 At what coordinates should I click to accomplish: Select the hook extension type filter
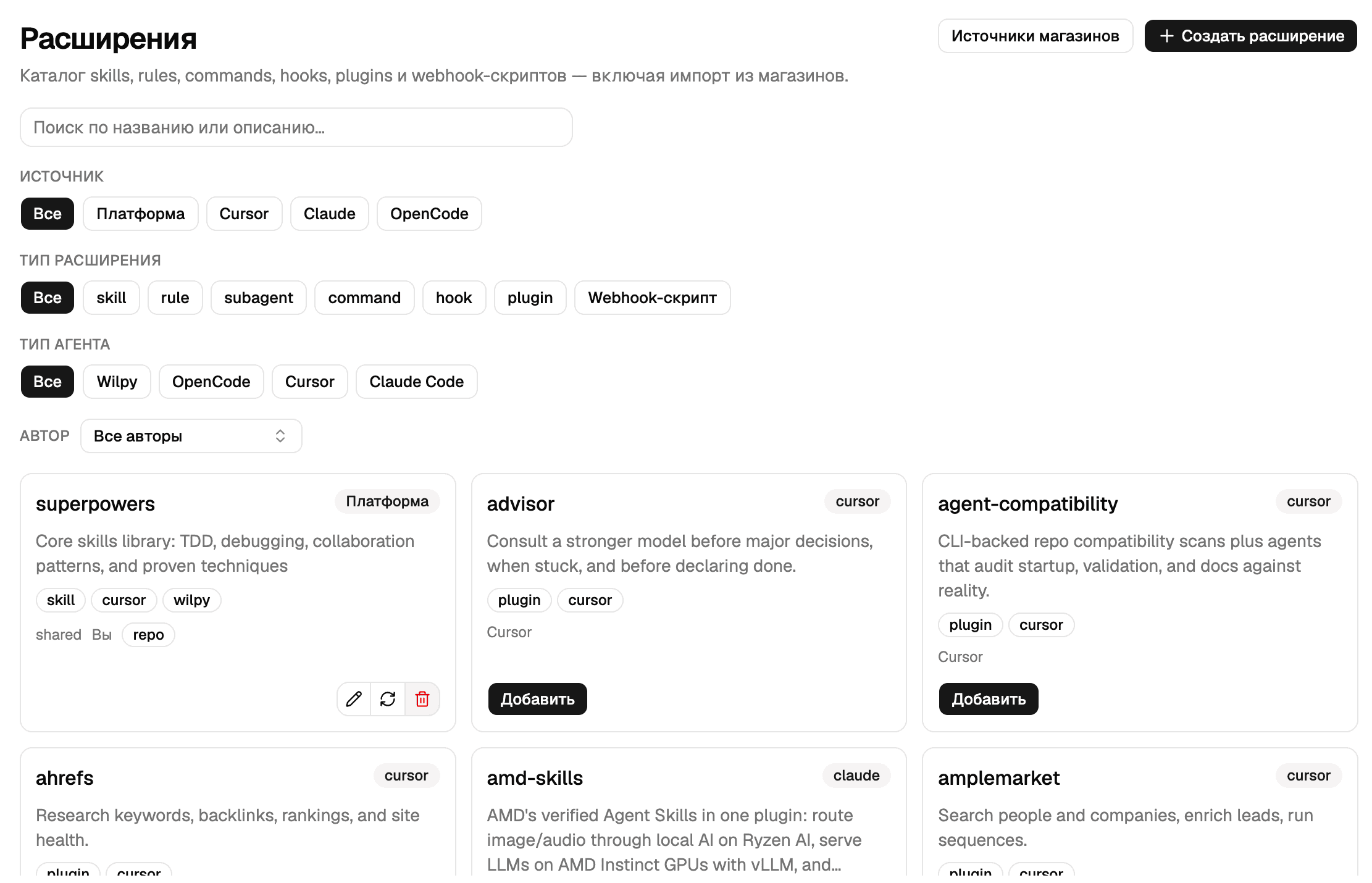454,298
